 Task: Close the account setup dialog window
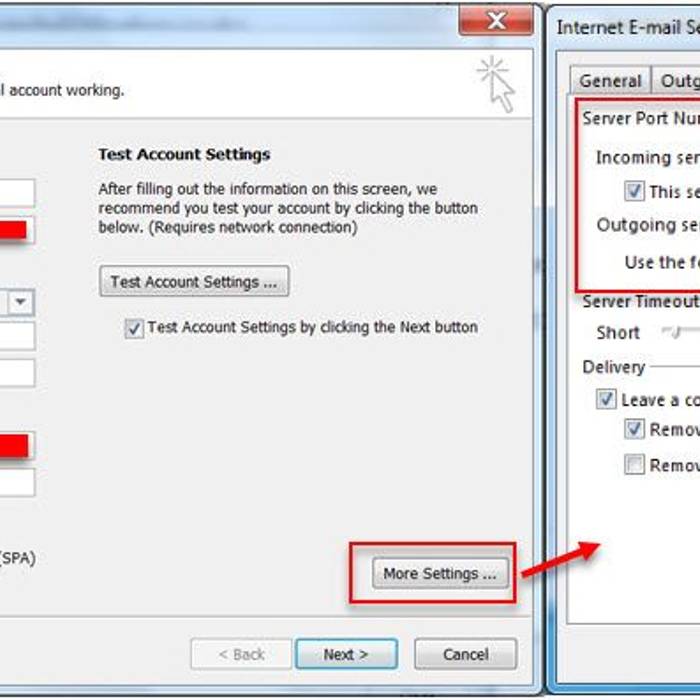click(x=496, y=21)
